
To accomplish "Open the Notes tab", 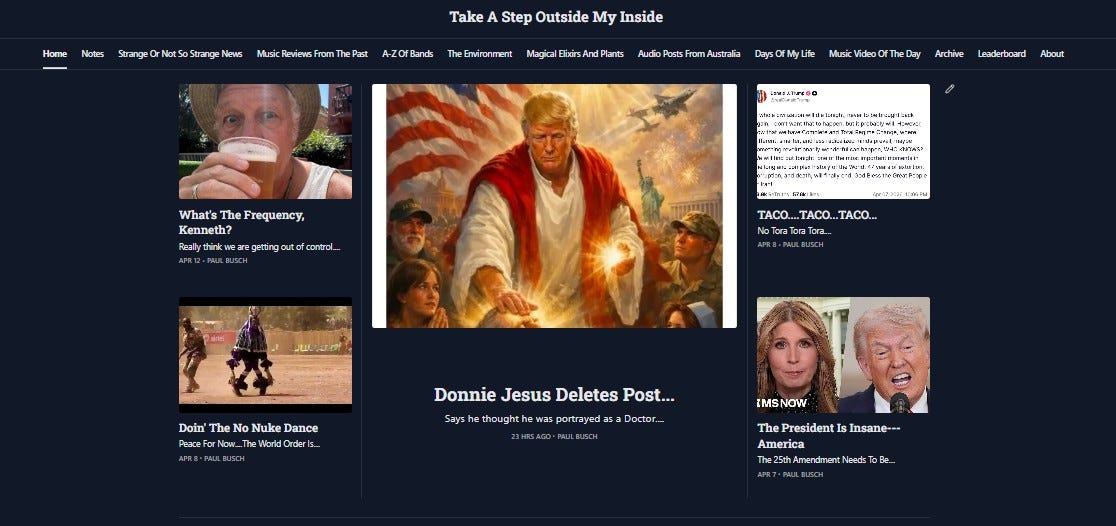I will pyautogui.click(x=93, y=53).
